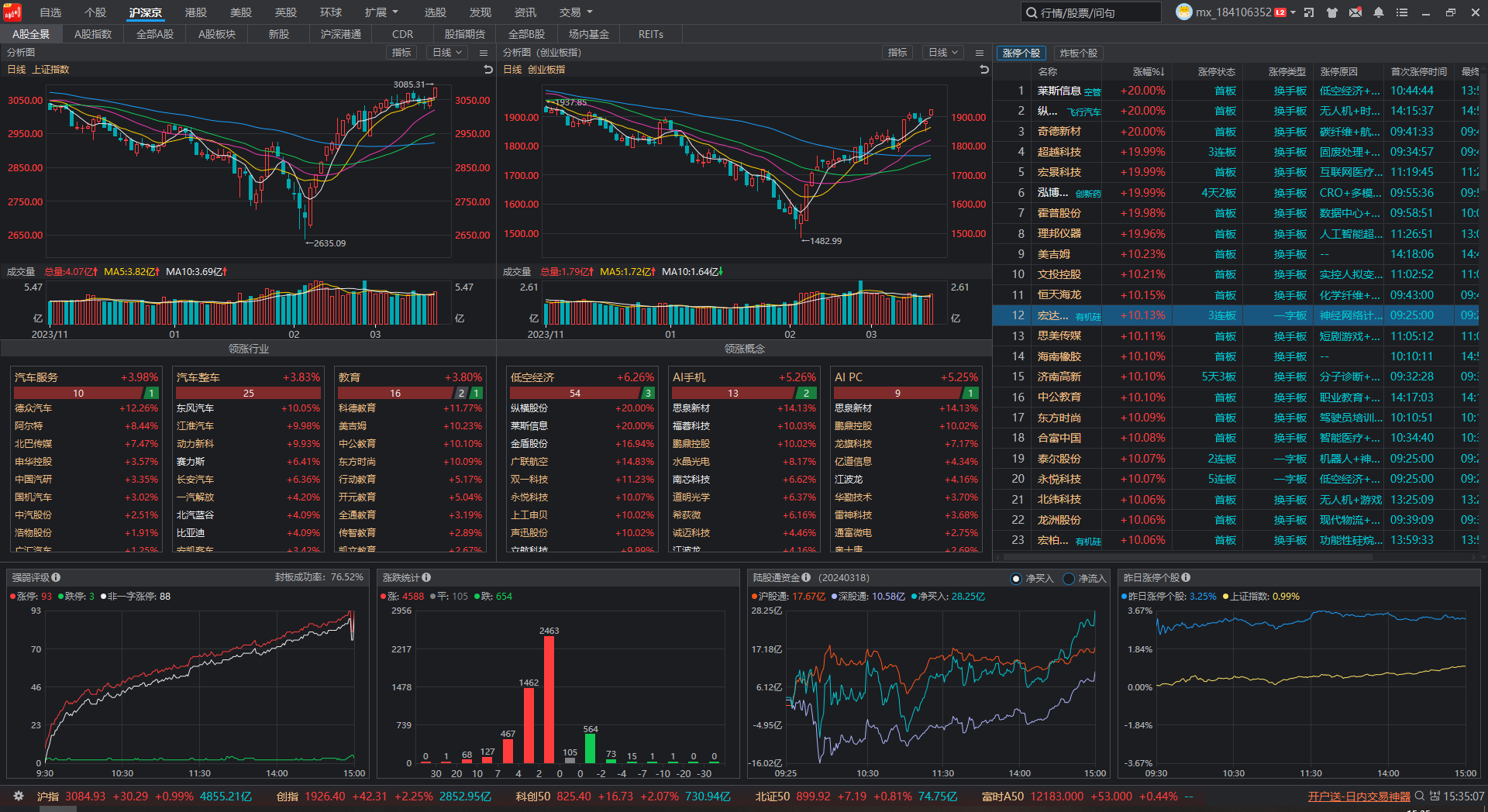The image size is (1488, 812).
Task: Select the 净流入 radio button
Action: point(1069,579)
